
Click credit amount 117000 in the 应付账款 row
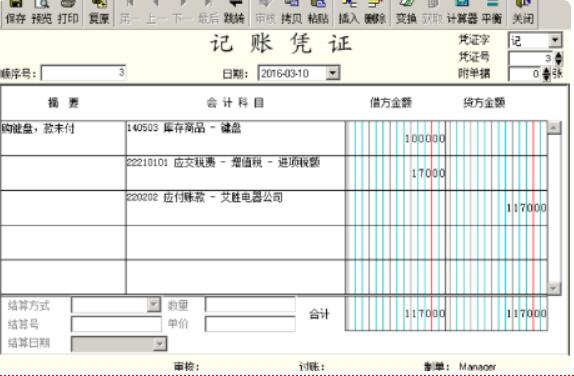point(526,208)
